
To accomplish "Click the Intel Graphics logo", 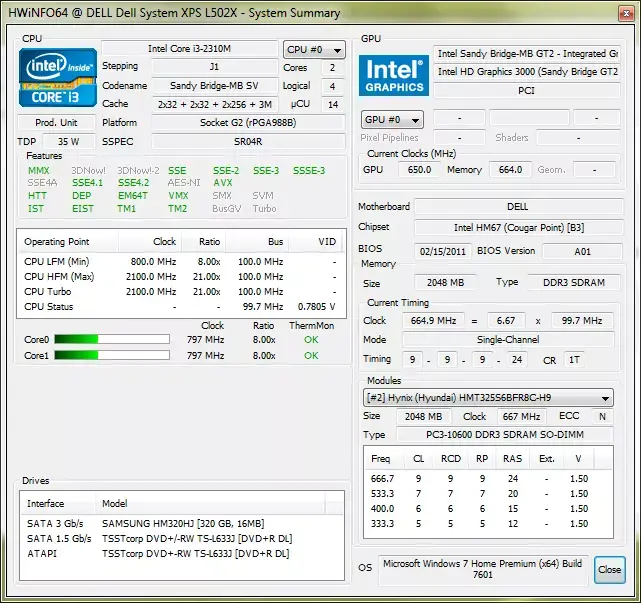I will (x=394, y=76).
